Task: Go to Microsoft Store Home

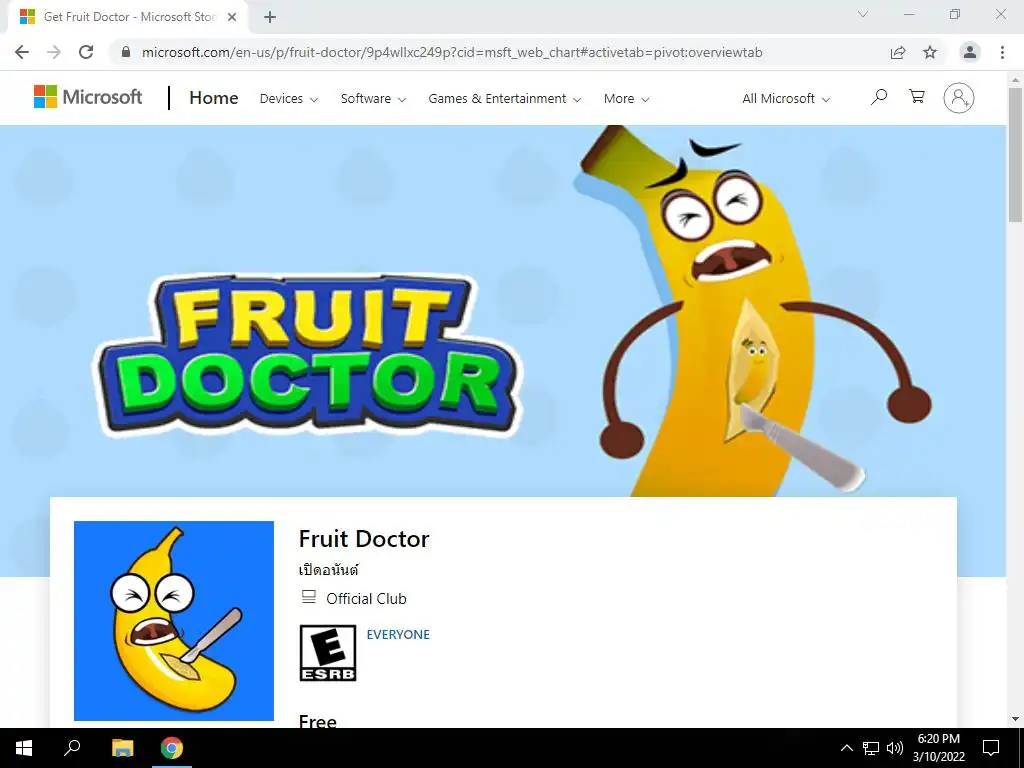Action: (214, 98)
